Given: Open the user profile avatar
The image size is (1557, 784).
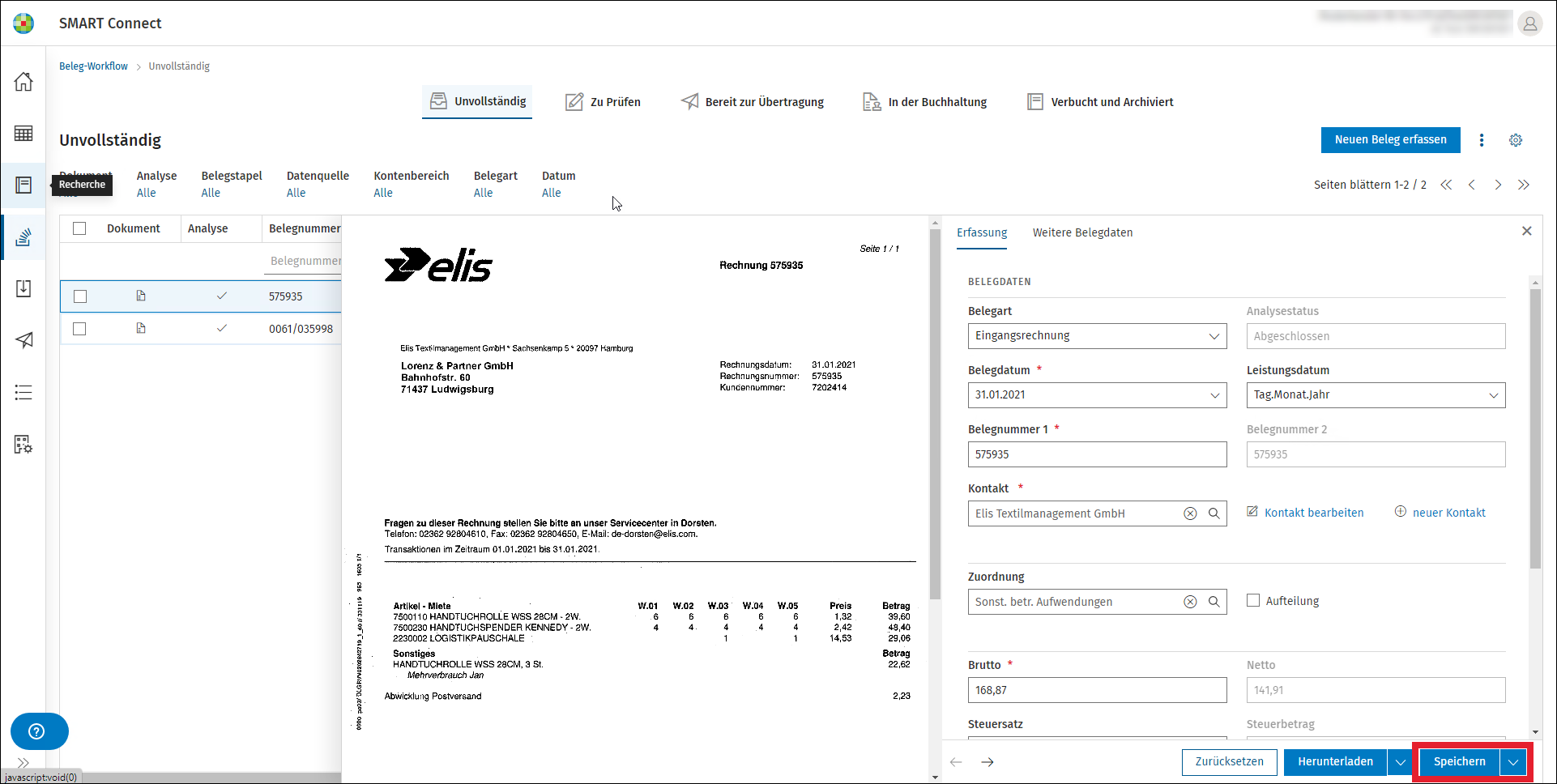Looking at the screenshot, I should [1530, 23].
